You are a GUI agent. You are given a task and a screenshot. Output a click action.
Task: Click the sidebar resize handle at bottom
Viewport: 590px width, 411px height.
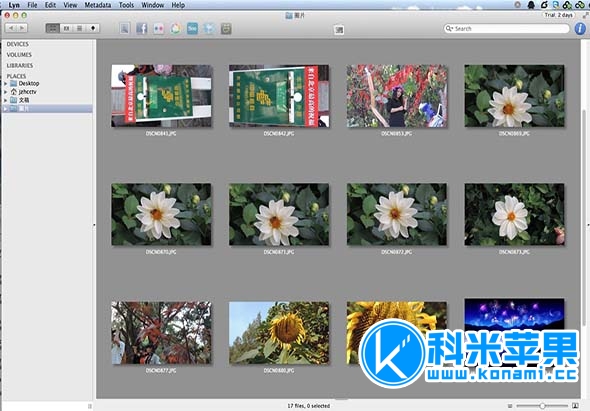[x=90, y=406]
